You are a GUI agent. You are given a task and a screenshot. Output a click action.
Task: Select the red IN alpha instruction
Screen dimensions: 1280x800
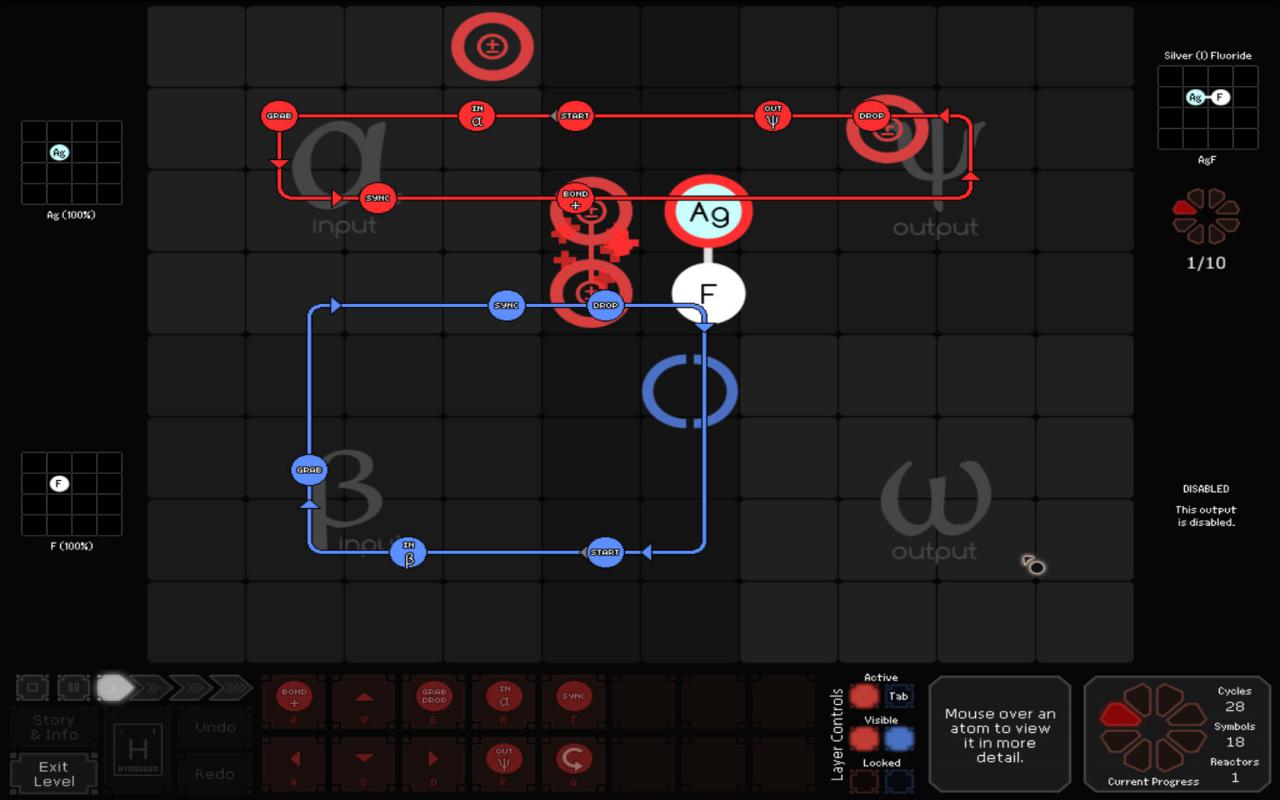[x=477, y=116]
